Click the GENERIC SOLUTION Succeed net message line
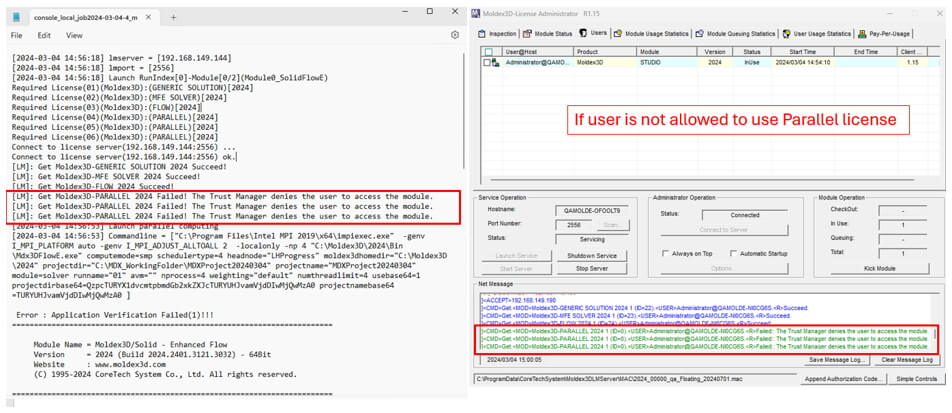The height and width of the screenshot is (413, 952). click(635, 308)
